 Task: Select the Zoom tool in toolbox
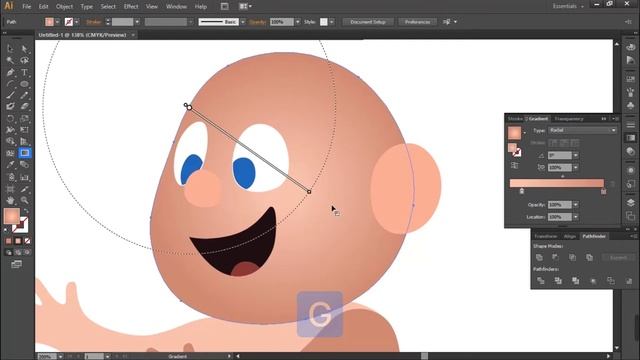24,200
